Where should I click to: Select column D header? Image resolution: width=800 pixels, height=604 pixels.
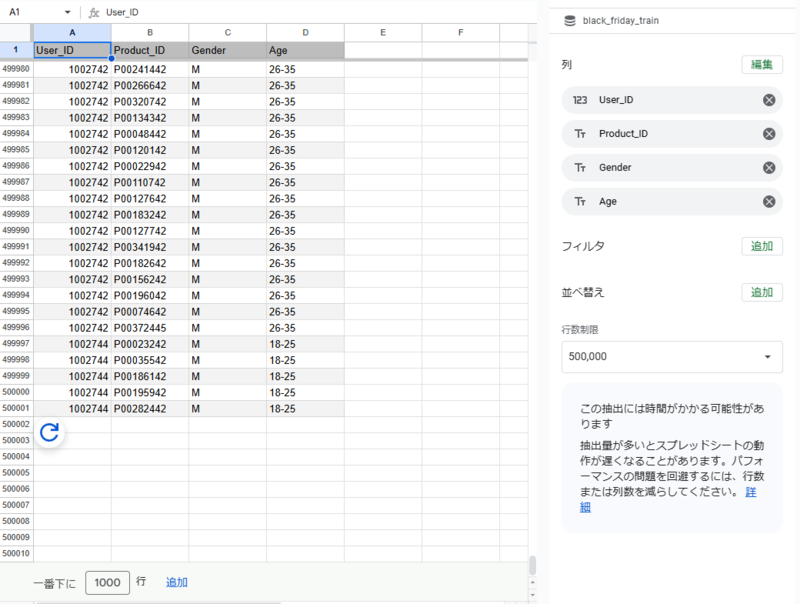pyautogui.click(x=305, y=33)
